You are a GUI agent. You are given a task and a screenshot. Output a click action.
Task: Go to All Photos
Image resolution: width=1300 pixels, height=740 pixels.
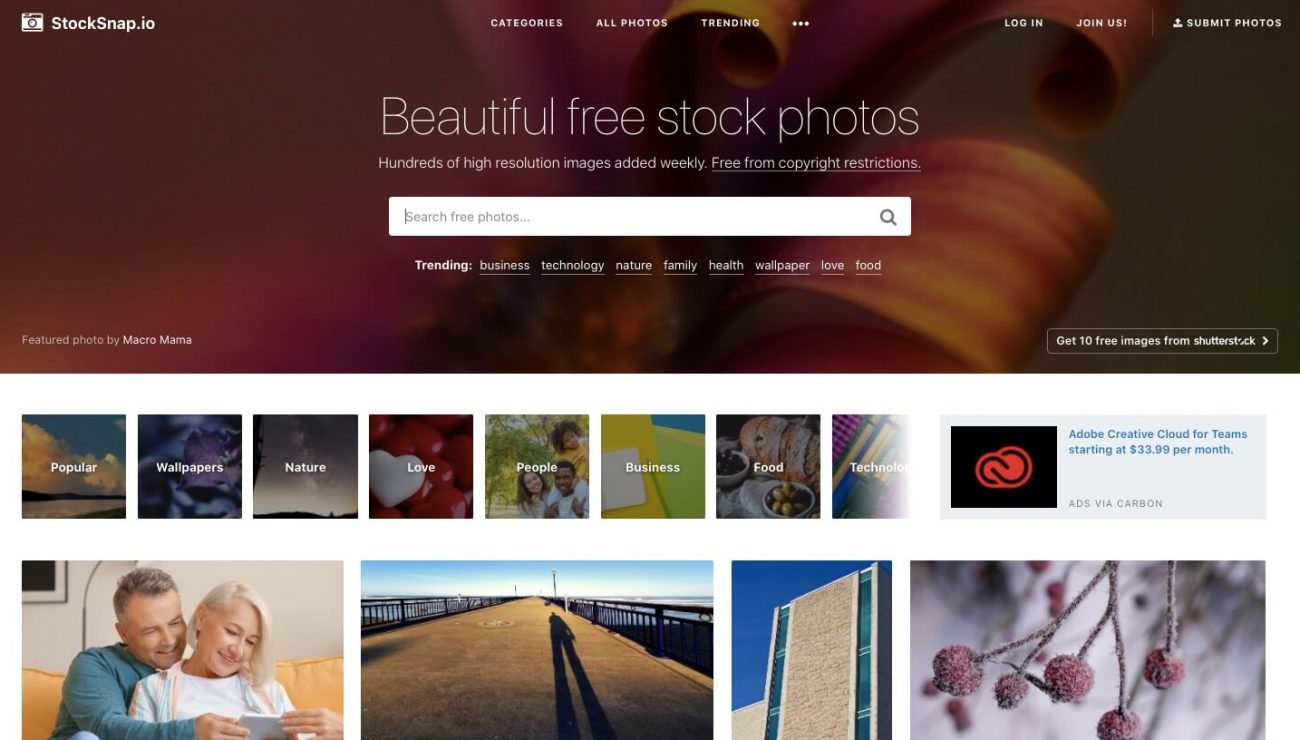(631, 23)
